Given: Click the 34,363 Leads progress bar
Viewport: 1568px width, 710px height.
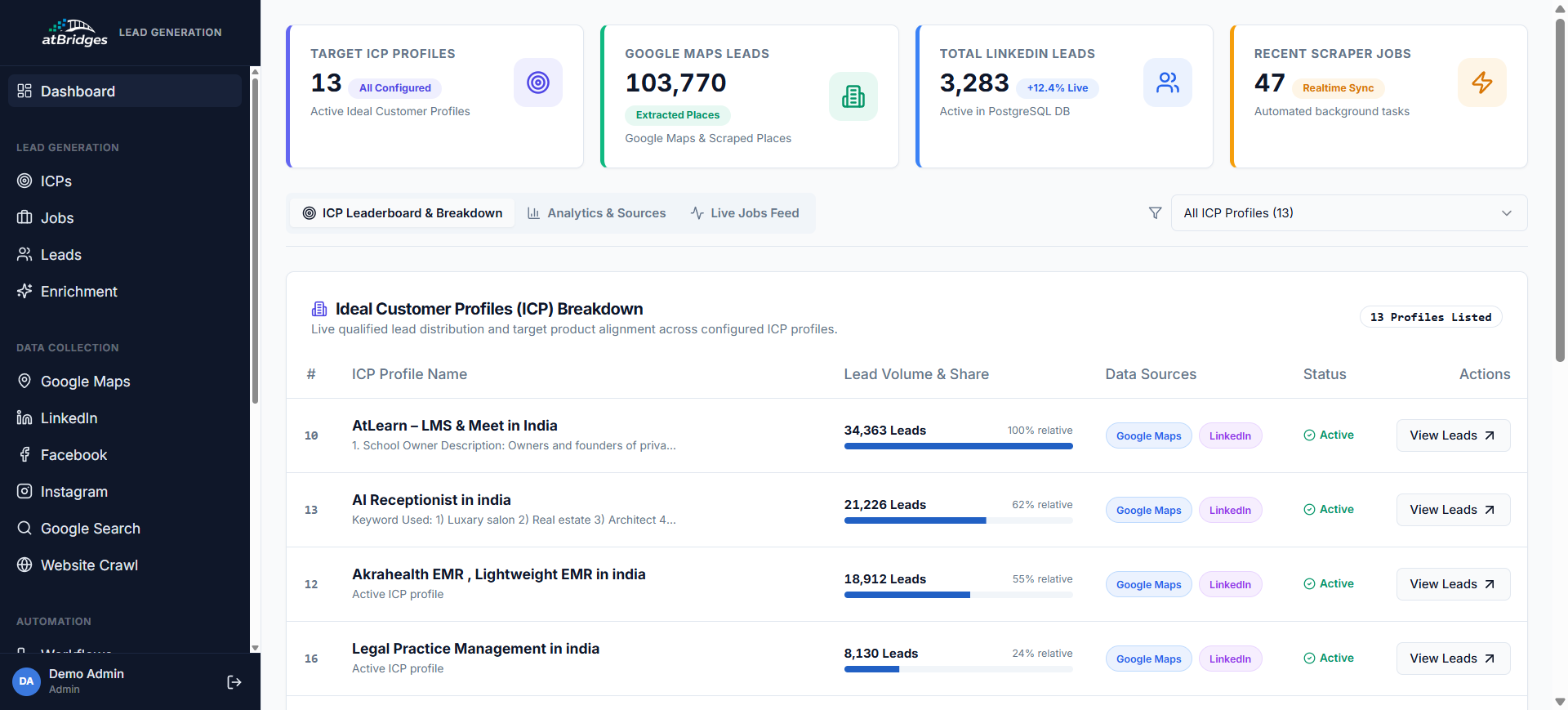Looking at the screenshot, I should pyautogui.click(x=959, y=446).
